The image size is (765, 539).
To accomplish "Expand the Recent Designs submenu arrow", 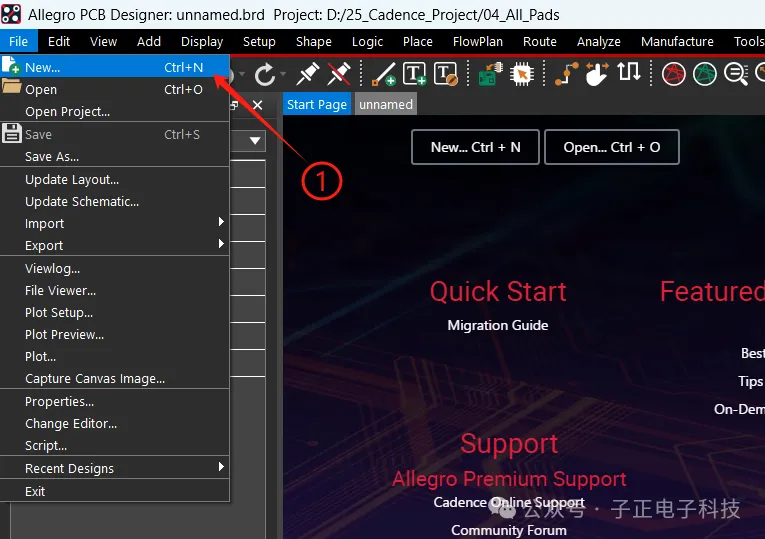I will tap(221, 467).
